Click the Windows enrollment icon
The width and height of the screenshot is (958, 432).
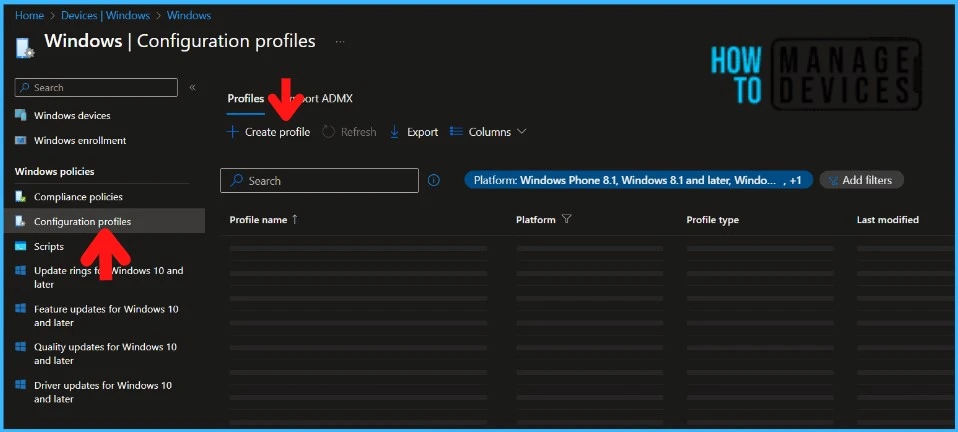[21, 141]
